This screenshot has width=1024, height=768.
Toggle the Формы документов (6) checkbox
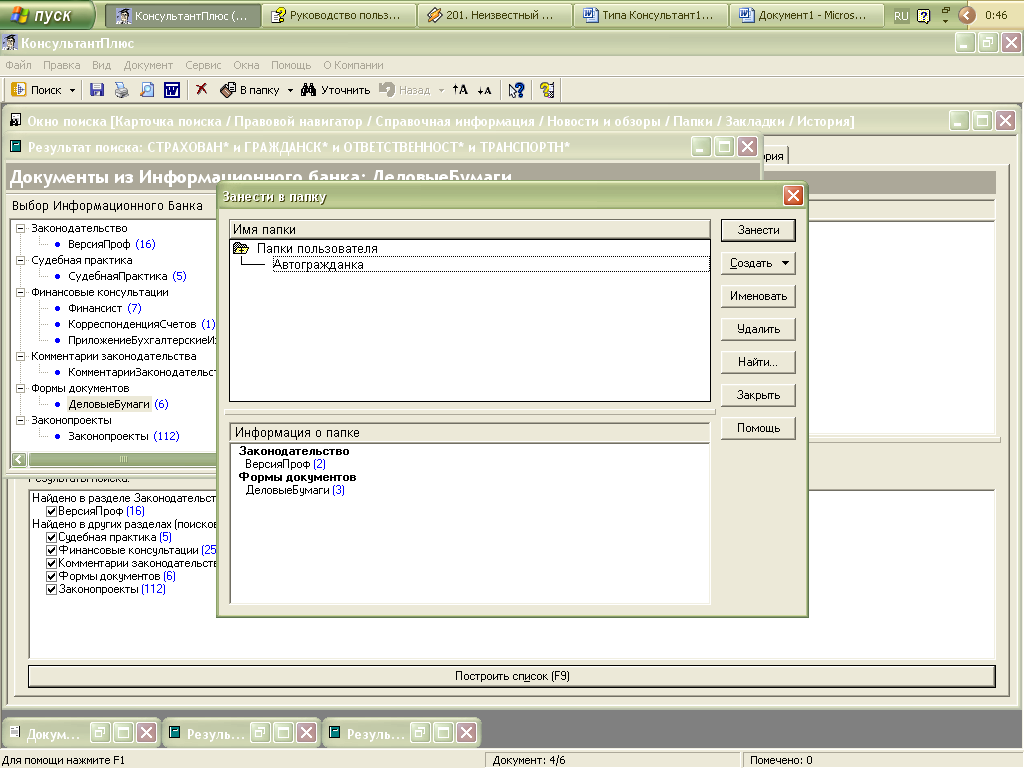point(52,577)
